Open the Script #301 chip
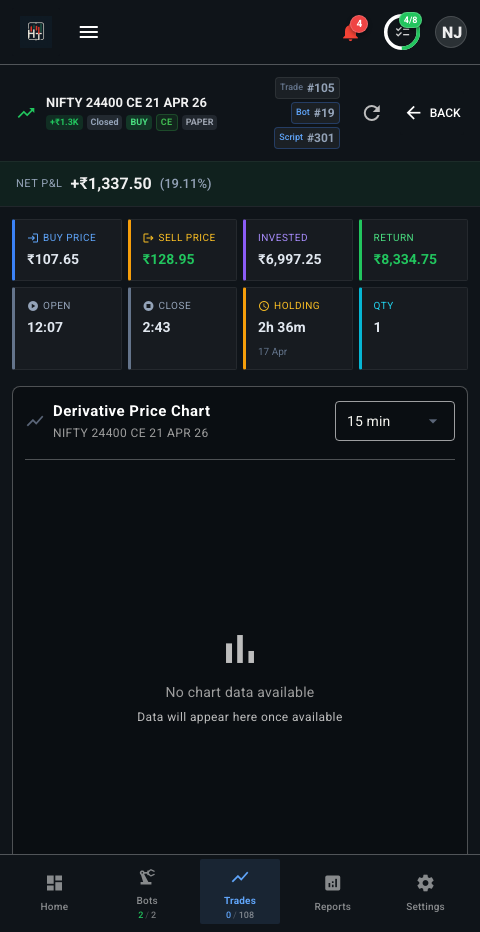 (307, 138)
